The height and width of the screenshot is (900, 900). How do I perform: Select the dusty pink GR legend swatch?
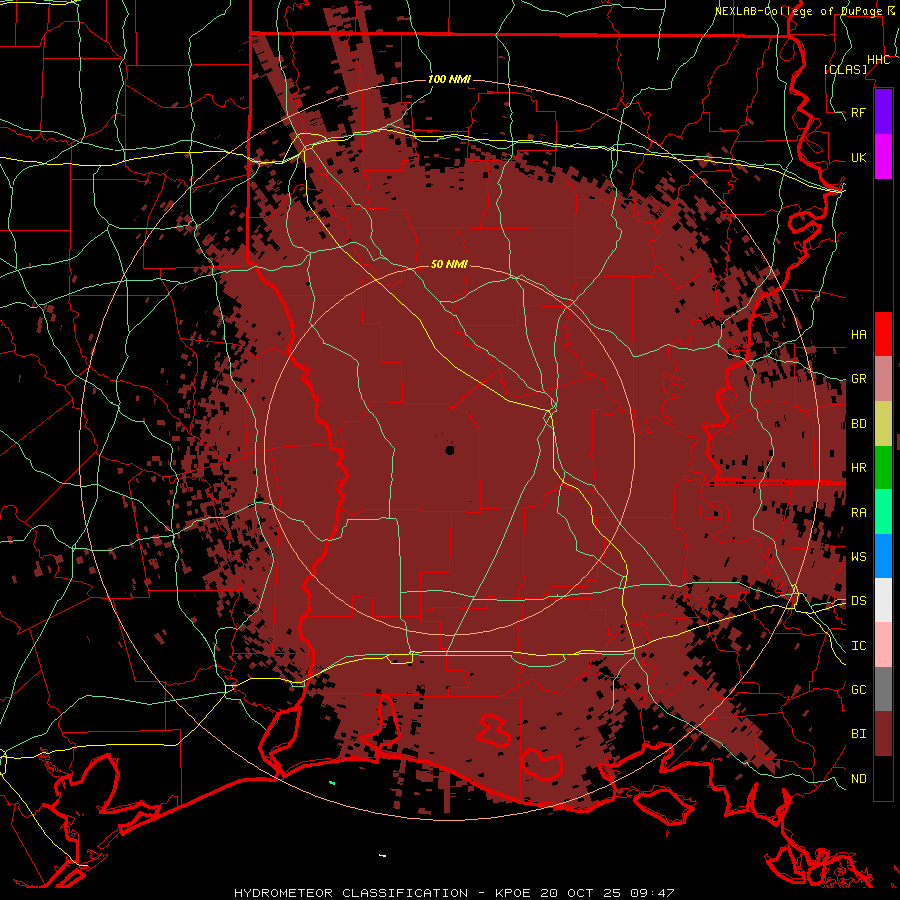coord(883,379)
